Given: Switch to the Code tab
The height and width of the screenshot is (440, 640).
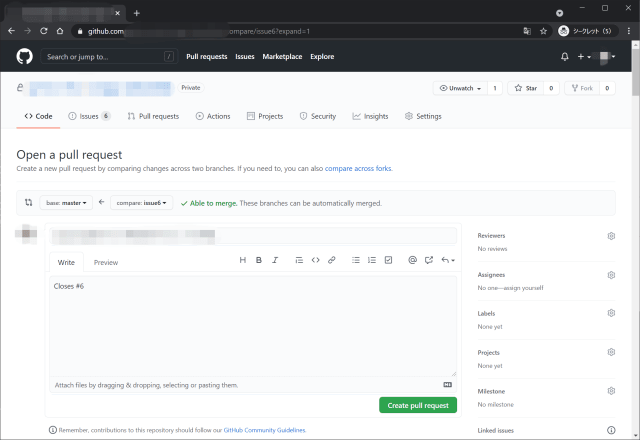Looking at the screenshot, I should [38, 116].
